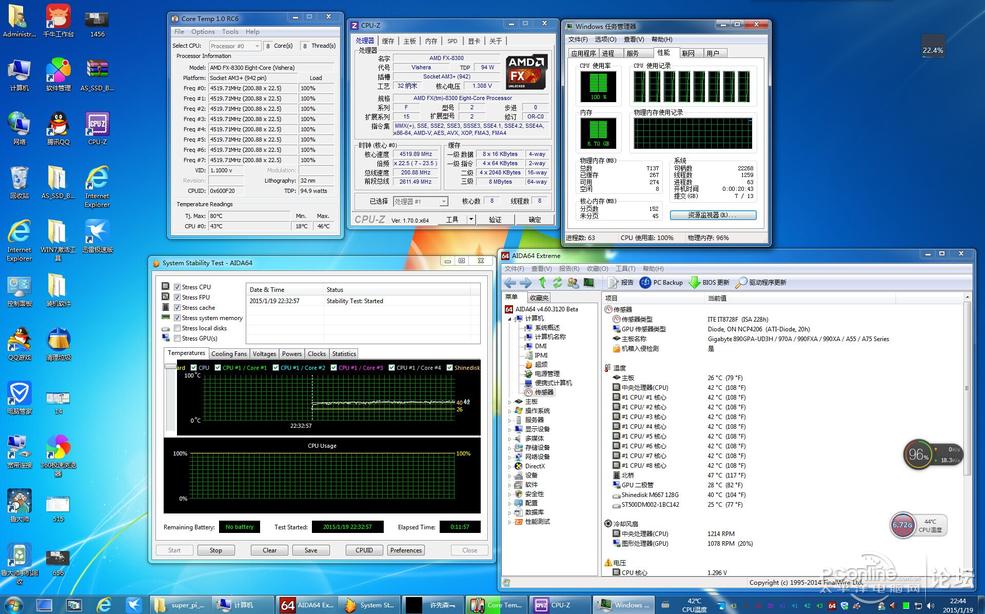985x614 pixels.
Task: Expand the operating system node in AIDA64 tree
Action: [x=510, y=411]
